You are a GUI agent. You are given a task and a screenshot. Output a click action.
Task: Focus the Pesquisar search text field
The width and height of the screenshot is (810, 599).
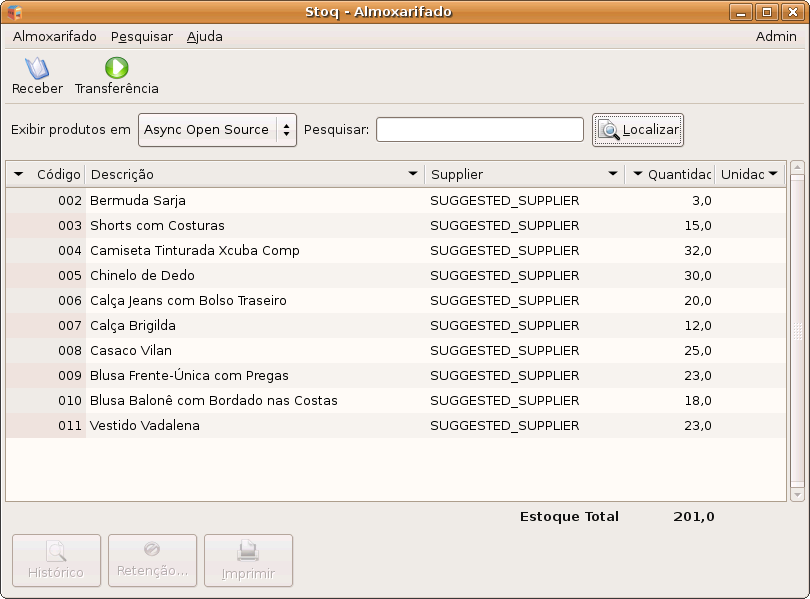click(479, 130)
